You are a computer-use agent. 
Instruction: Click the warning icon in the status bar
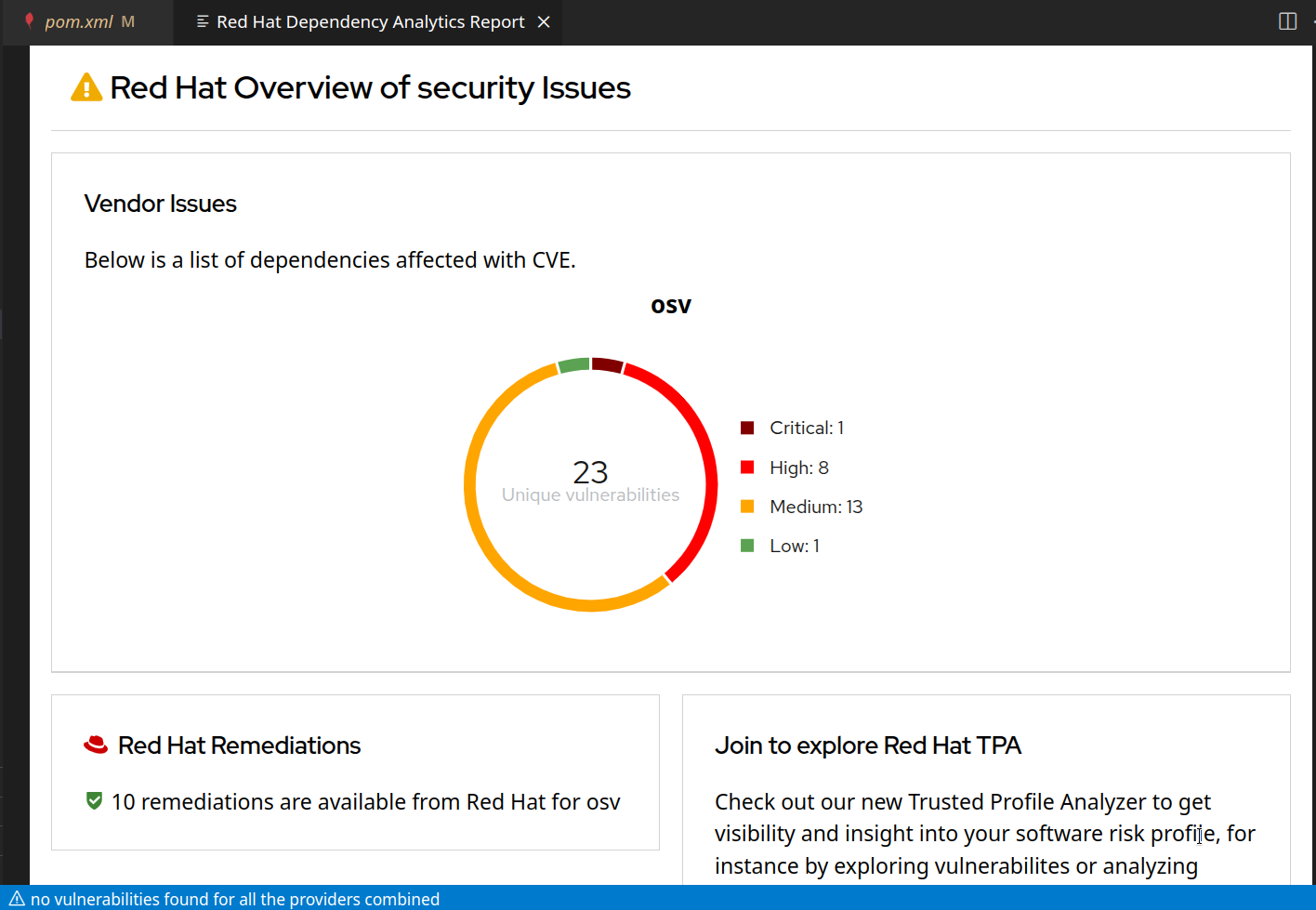pos(17,899)
